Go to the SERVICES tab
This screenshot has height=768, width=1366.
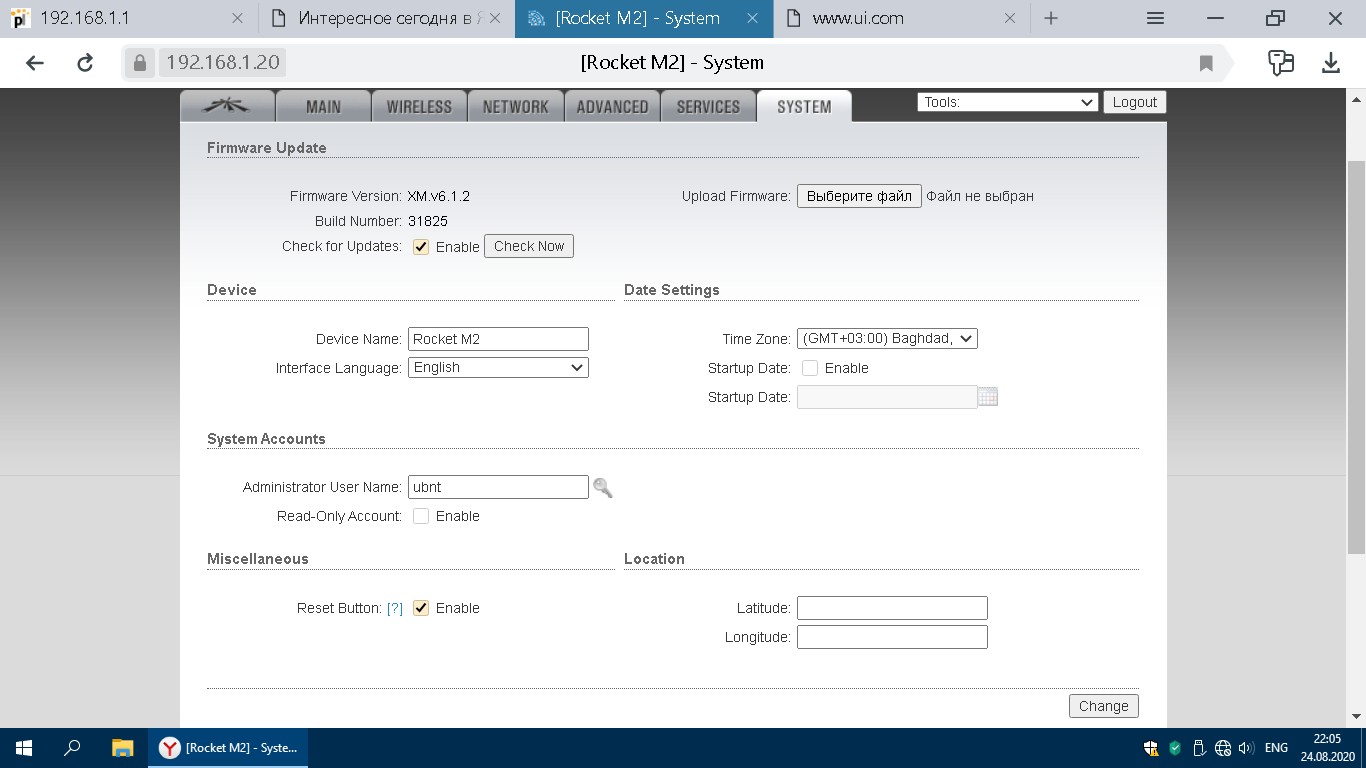tap(708, 106)
